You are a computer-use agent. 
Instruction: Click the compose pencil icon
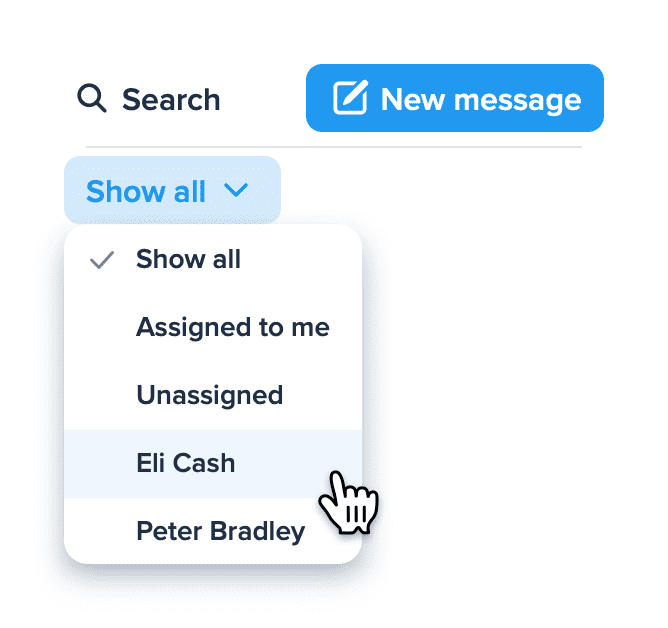(x=349, y=98)
